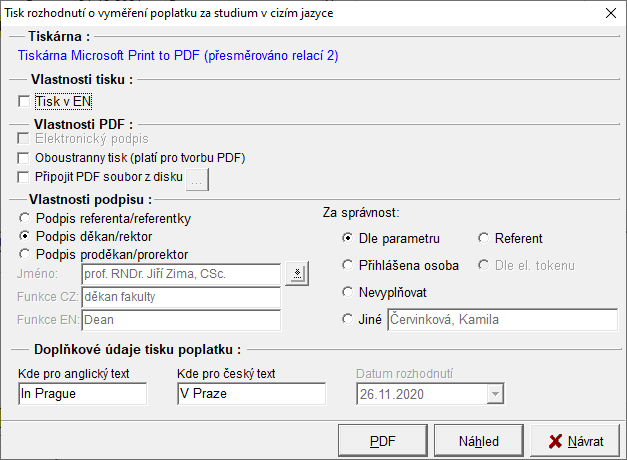The image size is (627, 460).
Task: Toggle Oboustranny tisk checkbox
Action: pyautogui.click(x=25, y=158)
